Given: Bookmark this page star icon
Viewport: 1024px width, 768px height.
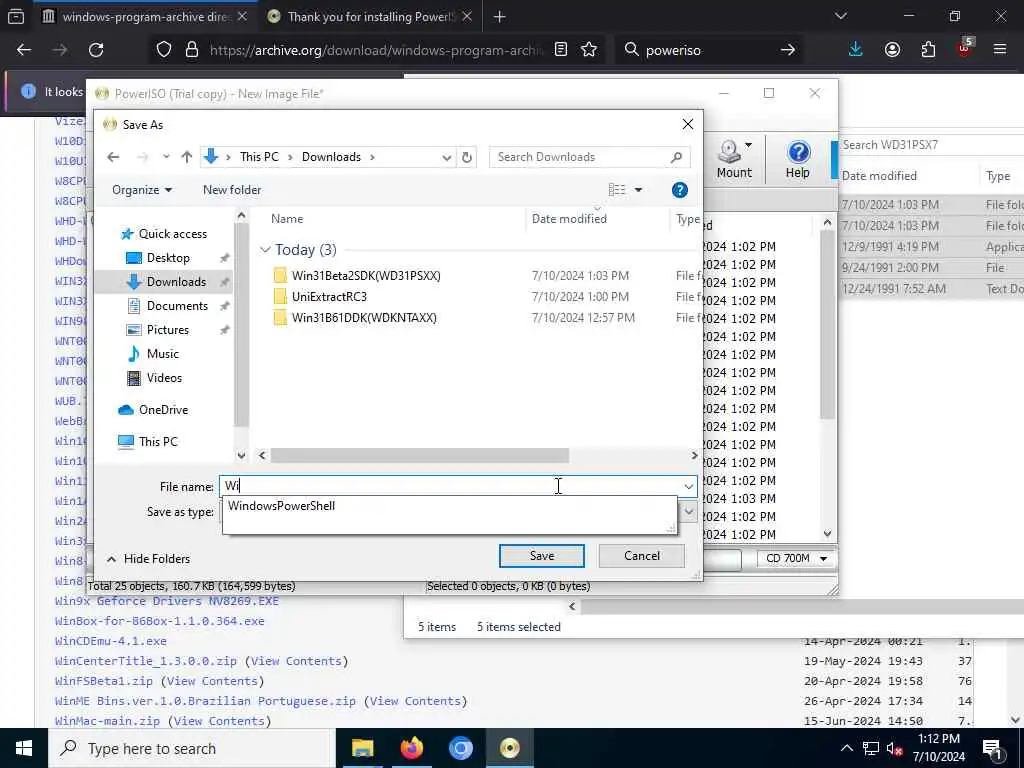Looking at the screenshot, I should tap(589, 50).
